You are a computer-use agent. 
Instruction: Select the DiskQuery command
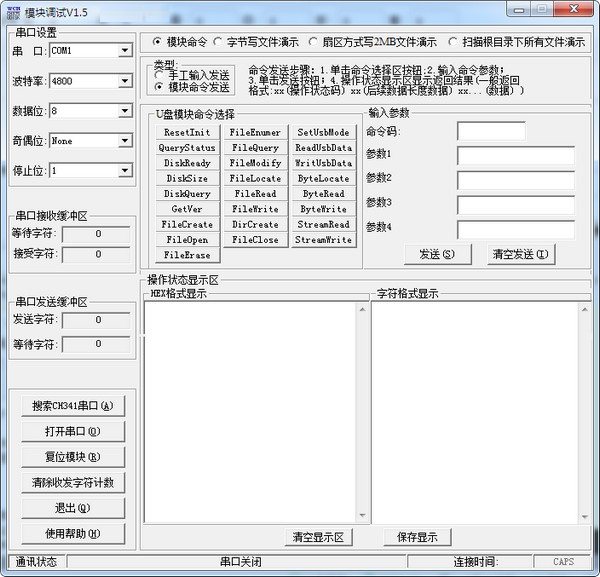click(188, 194)
